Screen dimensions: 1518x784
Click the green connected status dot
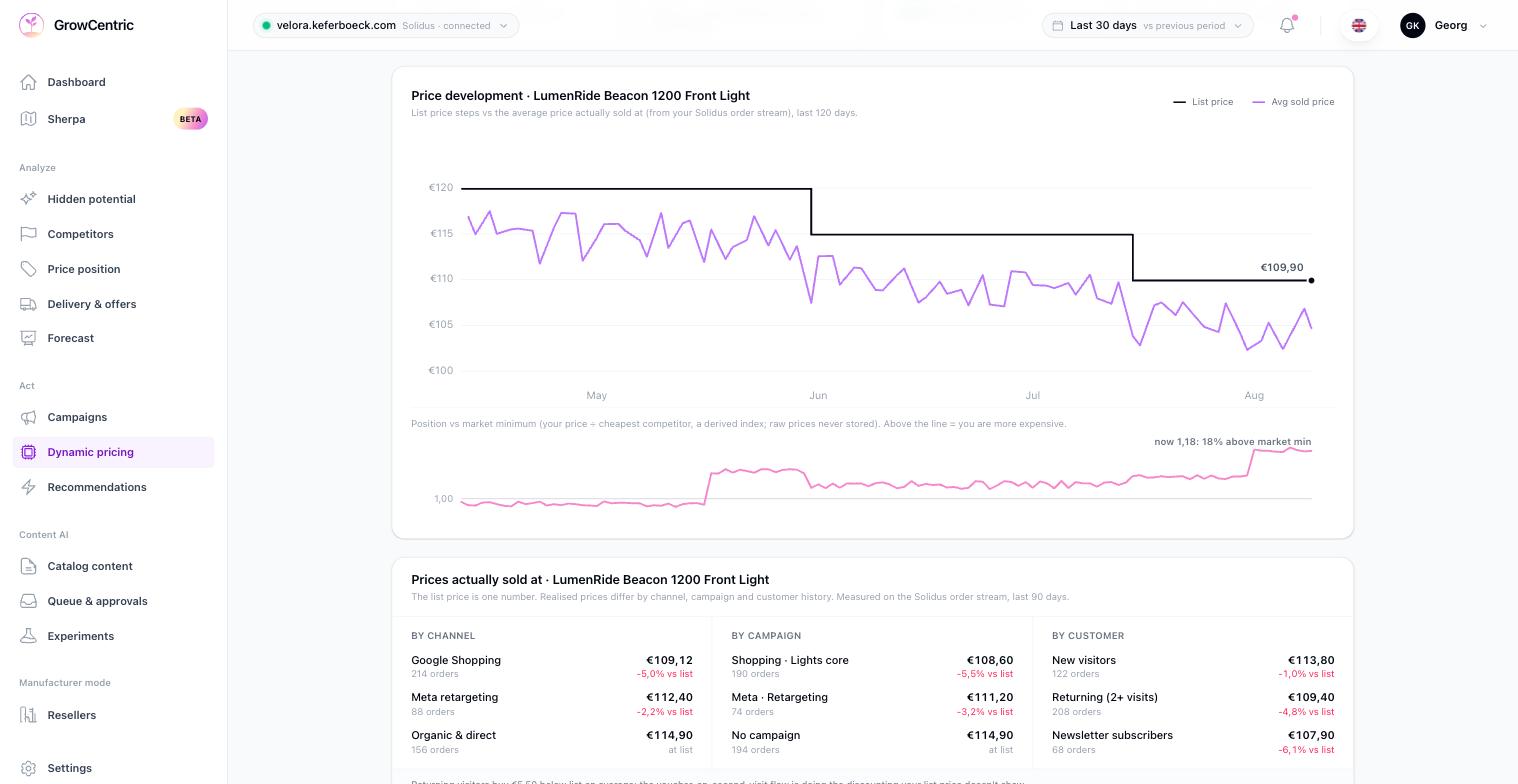[x=266, y=26]
